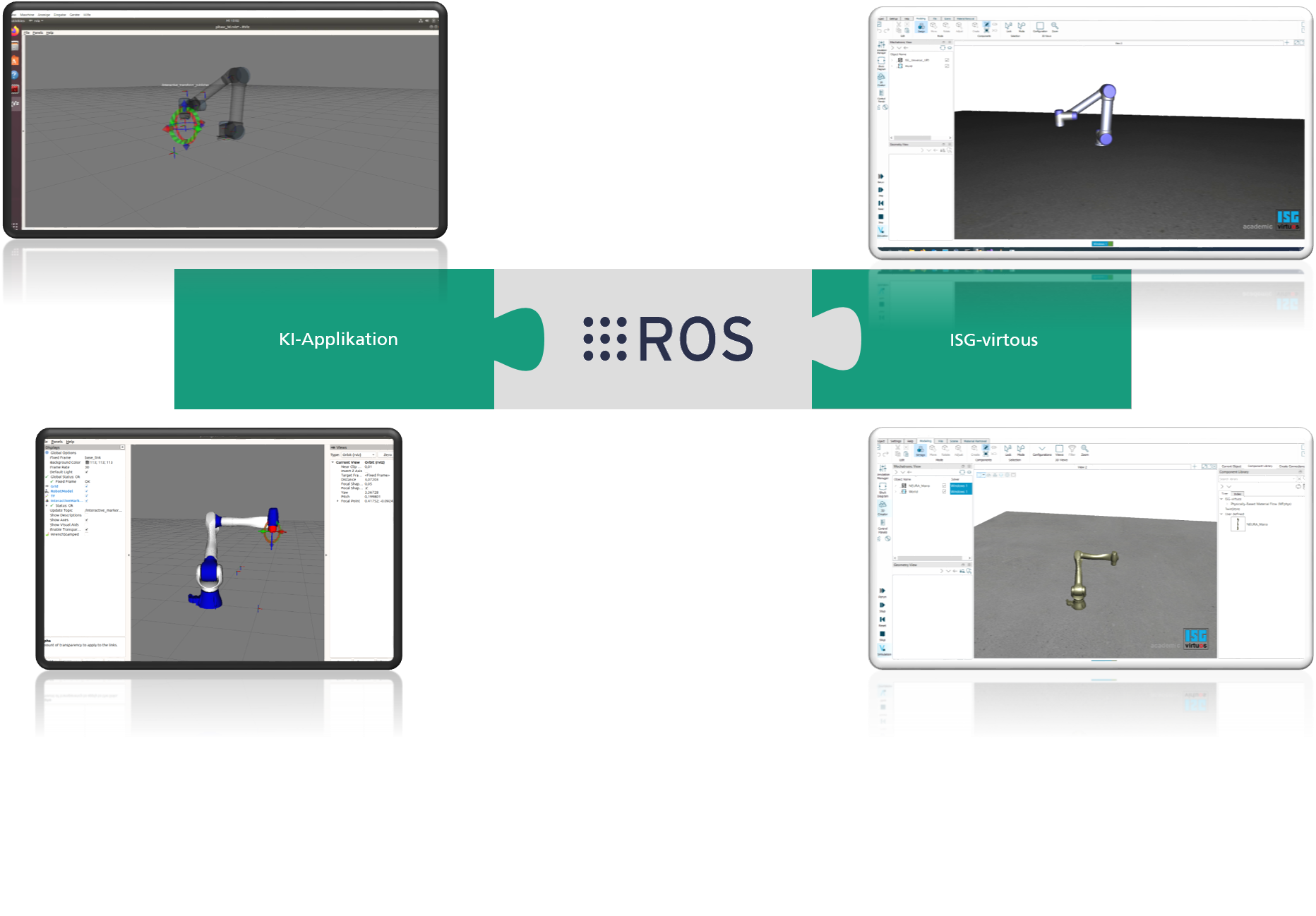This screenshot has width=1316, height=916.
Task: Select NEURA_Maira thumbnail in Component Library
Action: click(x=1238, y=524)
